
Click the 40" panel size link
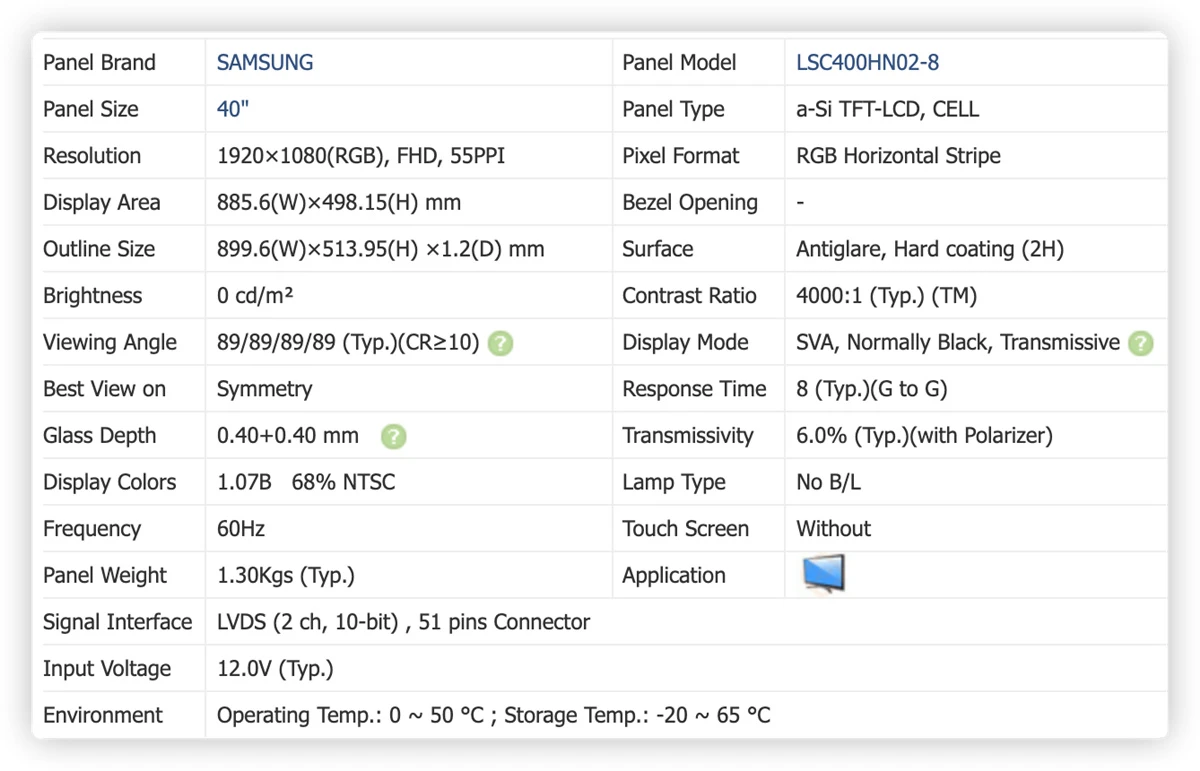(x=233, y=109)
